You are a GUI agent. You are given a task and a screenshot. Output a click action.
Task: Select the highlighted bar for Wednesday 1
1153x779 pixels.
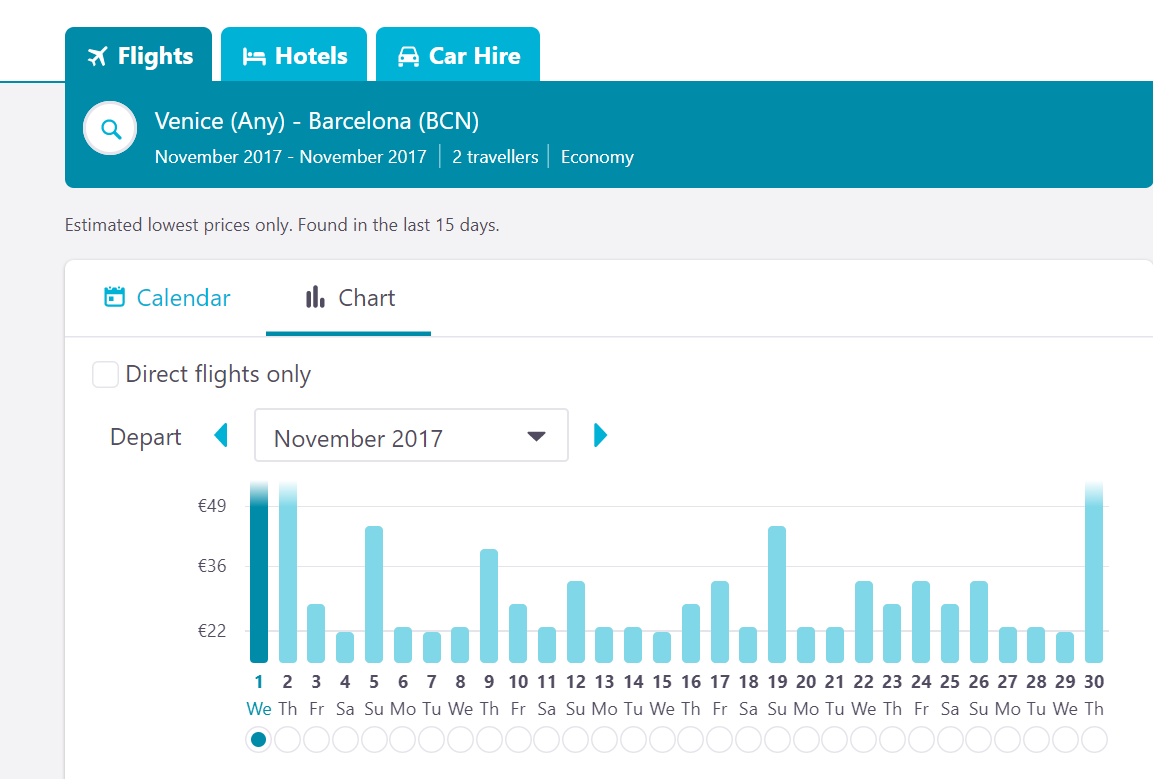(x=259, y=575)
